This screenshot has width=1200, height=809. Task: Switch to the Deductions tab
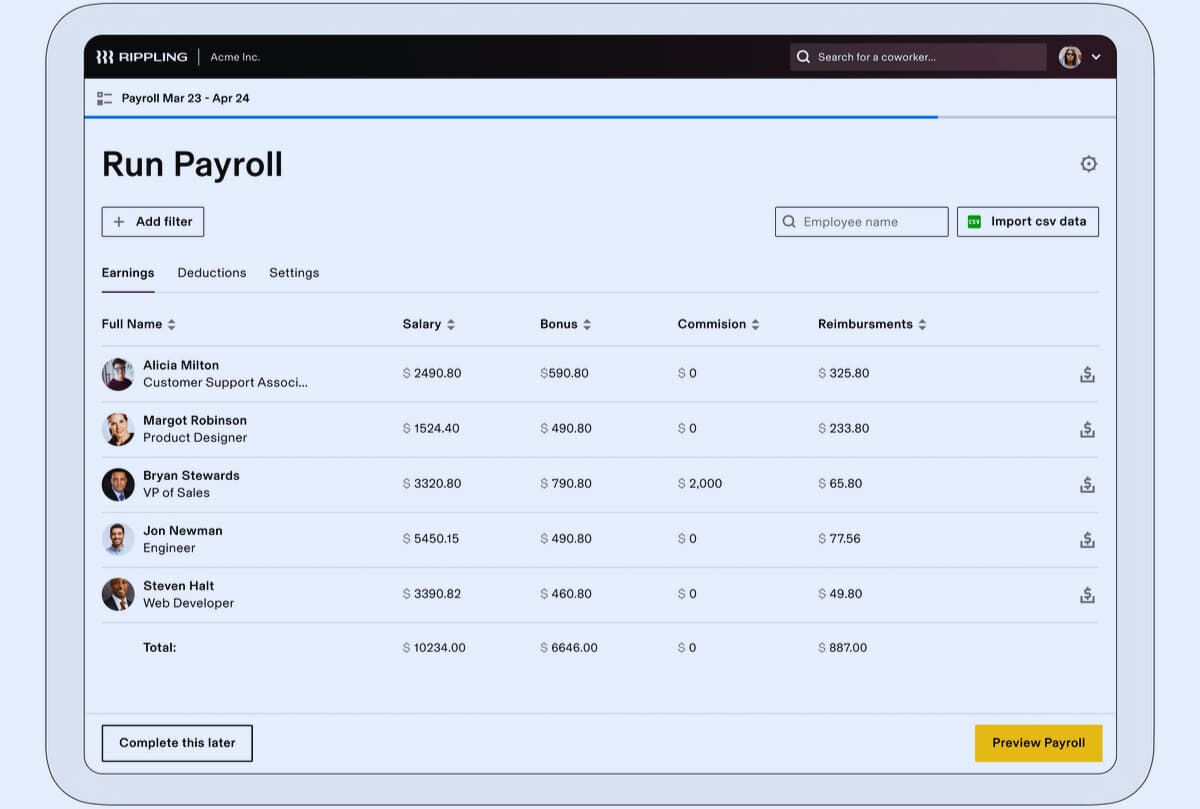212,272
